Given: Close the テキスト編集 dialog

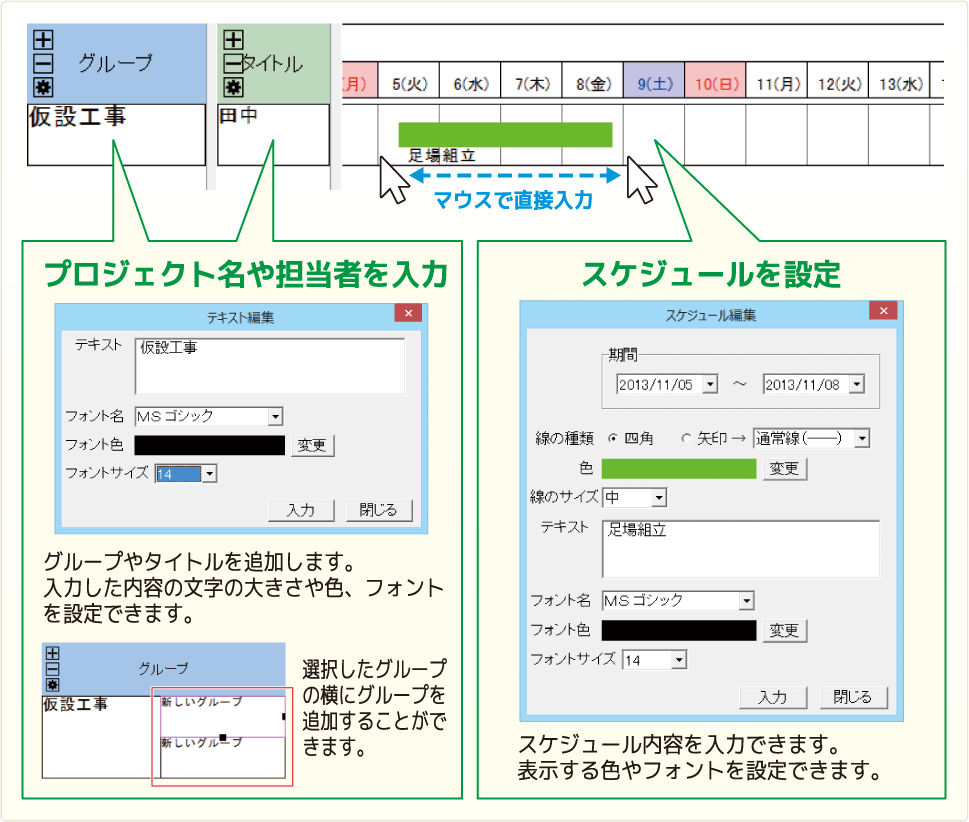Looking at the screenshot, I should [408, 313].
